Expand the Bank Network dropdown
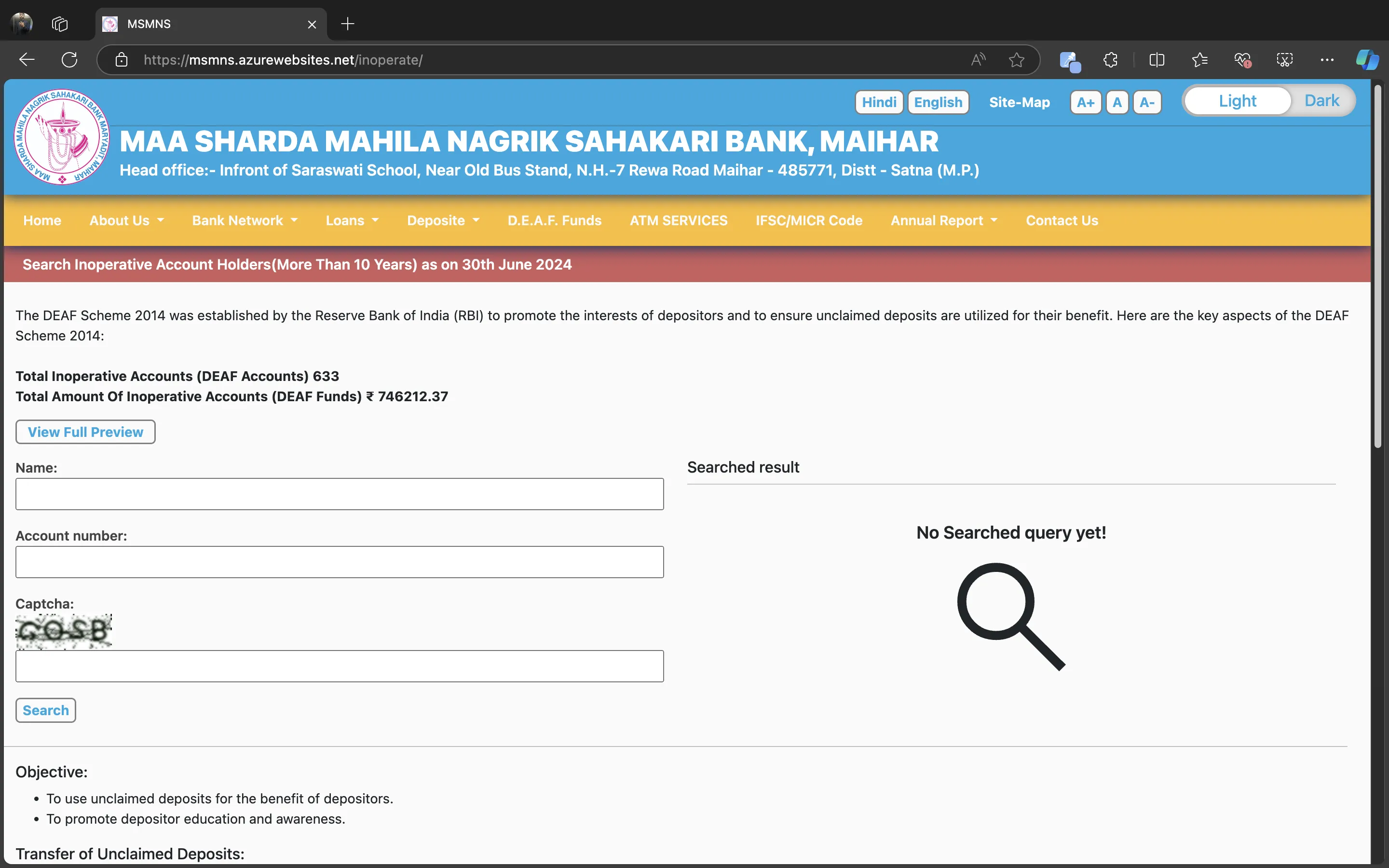1389x868 pixels. coord(245,220)
